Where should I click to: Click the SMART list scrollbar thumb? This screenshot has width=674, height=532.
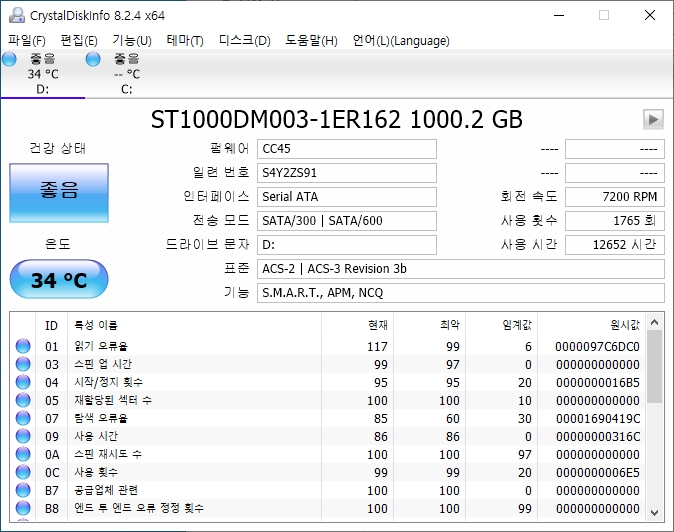tap(655, 367)
